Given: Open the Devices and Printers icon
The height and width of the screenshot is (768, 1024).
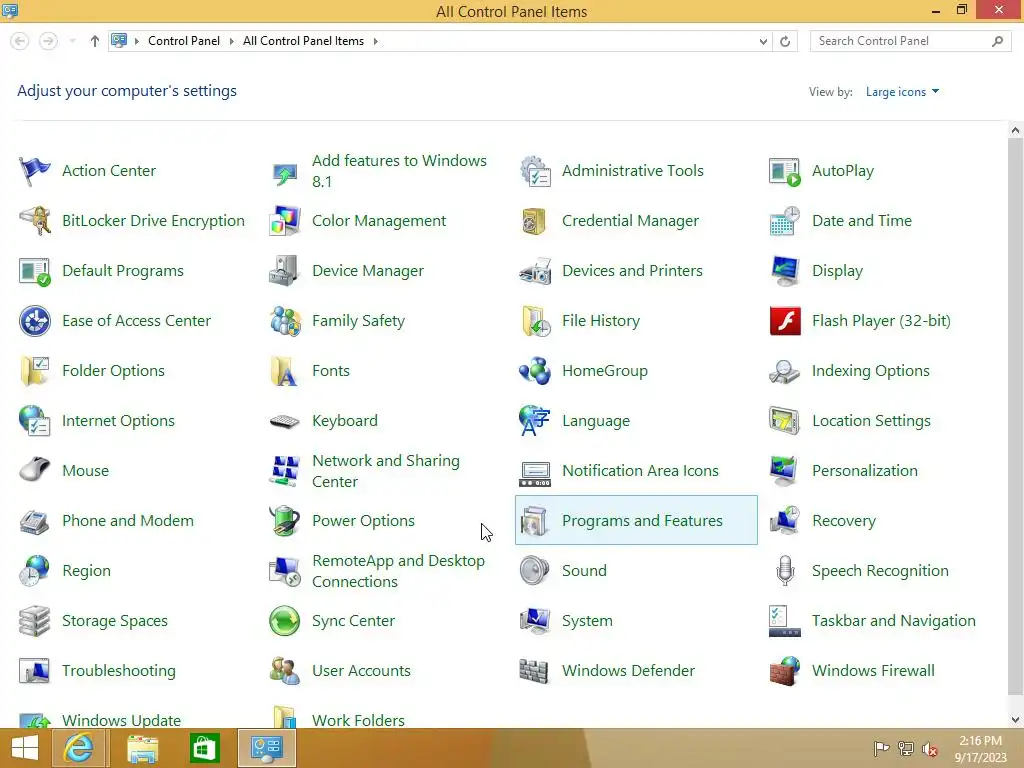Looking at the screenshot, I should [x=534, y=271].
